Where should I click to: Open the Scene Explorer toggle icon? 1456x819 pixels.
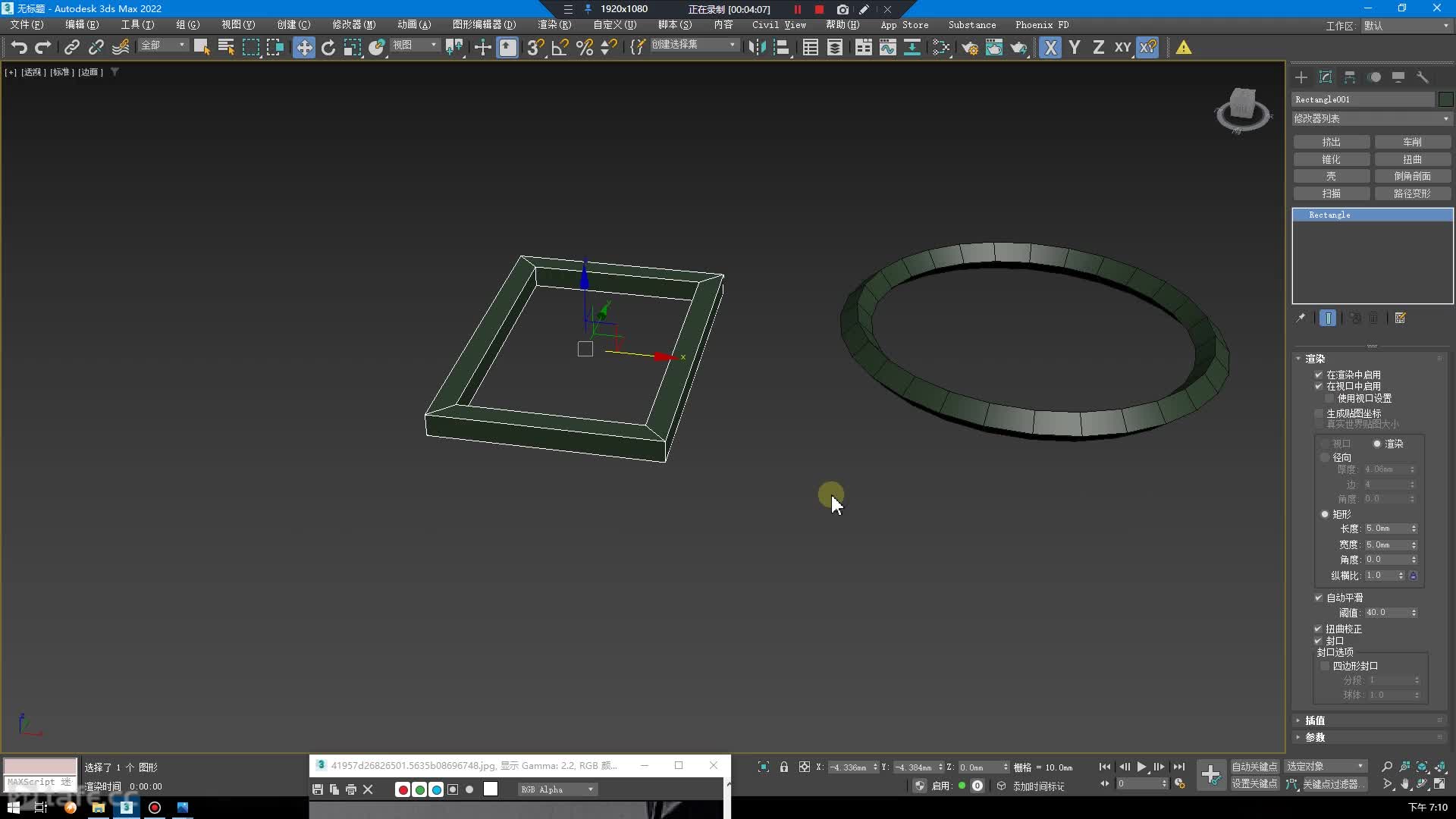[811, 48]
